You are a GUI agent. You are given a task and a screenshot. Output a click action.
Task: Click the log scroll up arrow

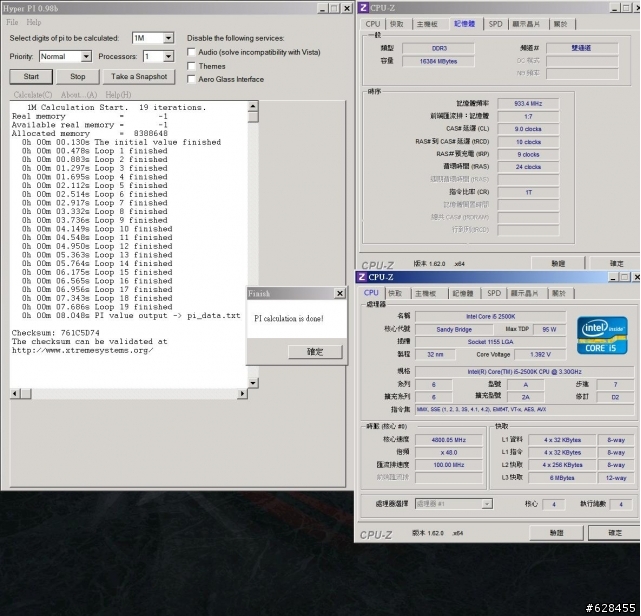click(x=253, y=106)
